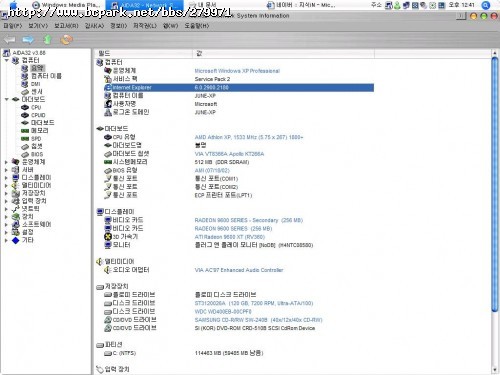Open ST3120026A disk drive link
The height and width of the screenshot is (375, 500).
[x=254, y=303]
